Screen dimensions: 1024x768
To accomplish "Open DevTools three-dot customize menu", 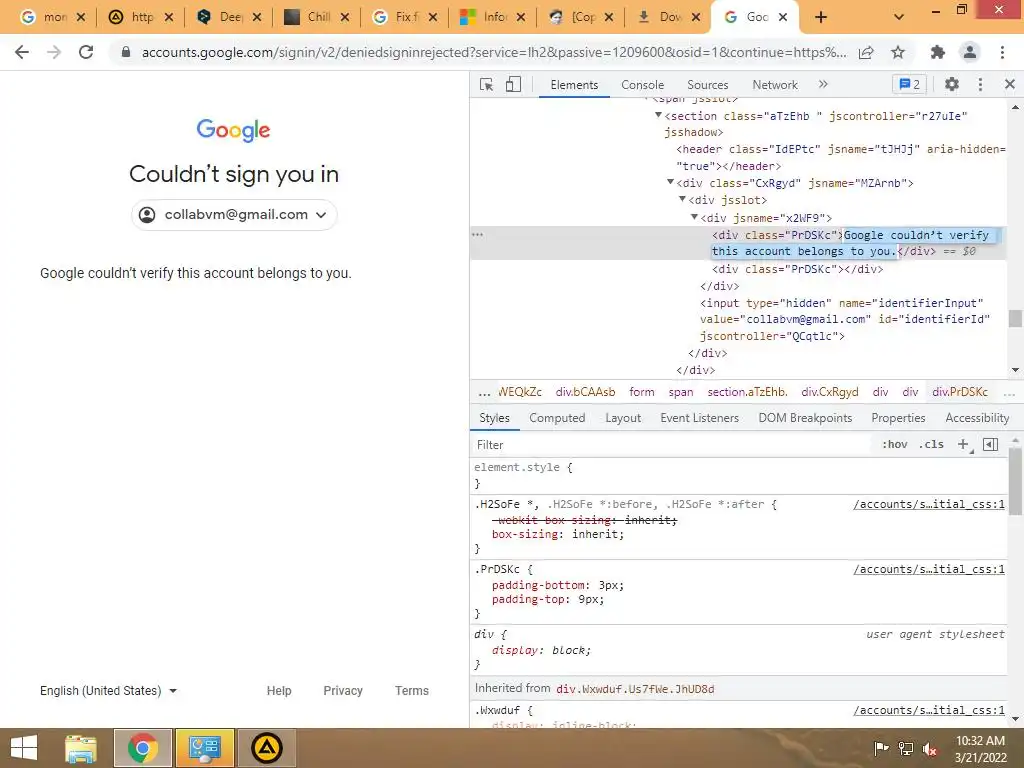I will pyautogui.click(x=980, y=84).
